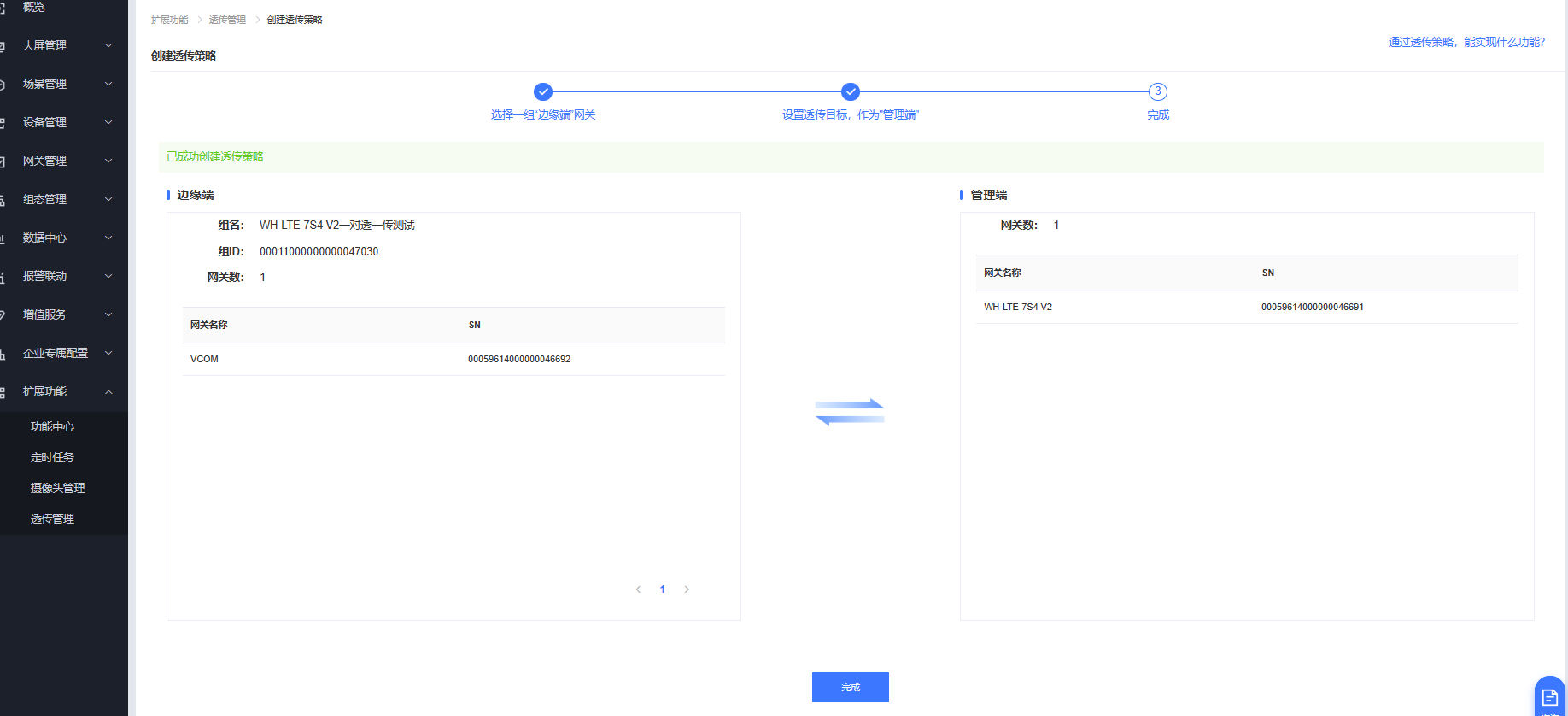Open 透传管理 in sidebar submenu
The image size is (1568, 716).
point(52,519)
